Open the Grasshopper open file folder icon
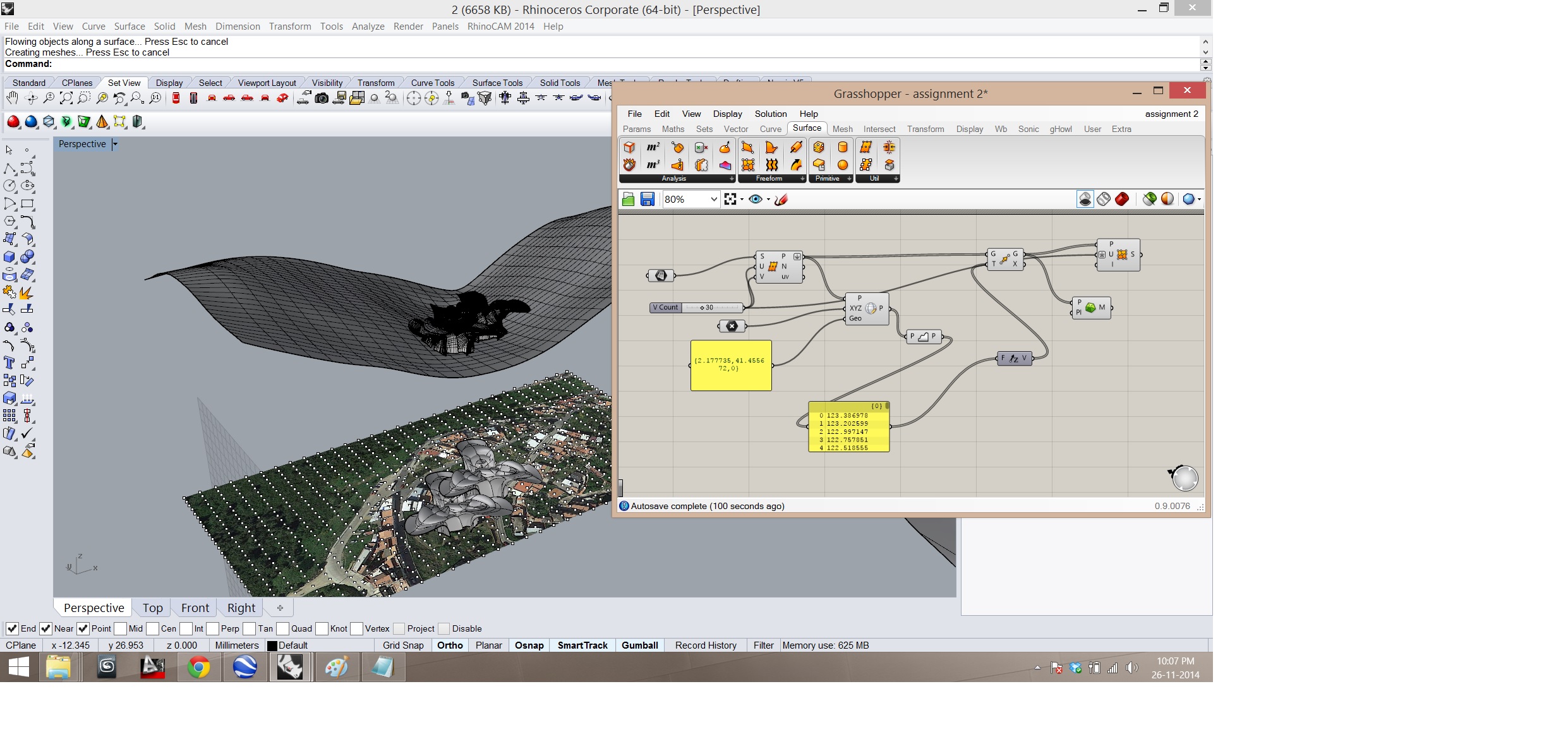 (x=628, y=200)
